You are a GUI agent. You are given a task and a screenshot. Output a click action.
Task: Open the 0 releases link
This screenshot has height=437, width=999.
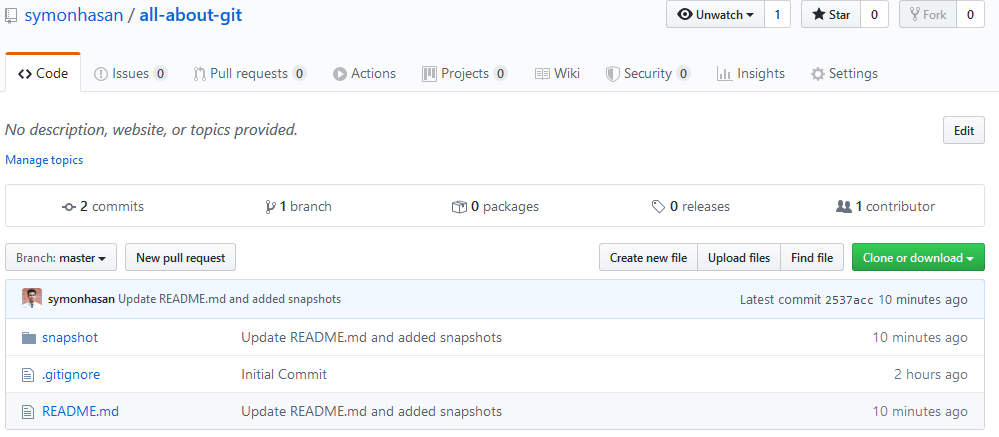point(691,206)
